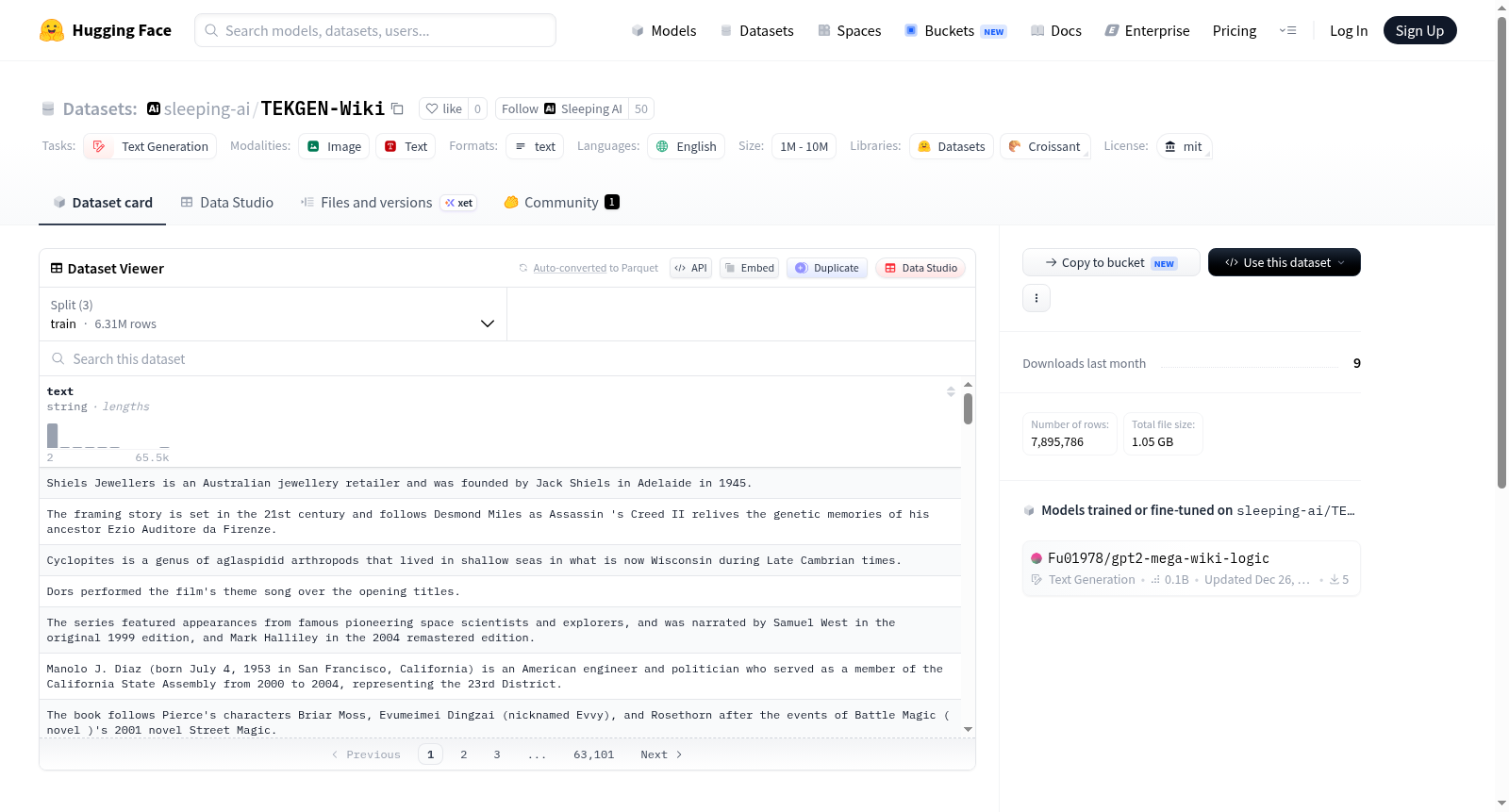1509x812 pixels.
Task: Expand the Split train dropdown
Action: pos(274,314)
